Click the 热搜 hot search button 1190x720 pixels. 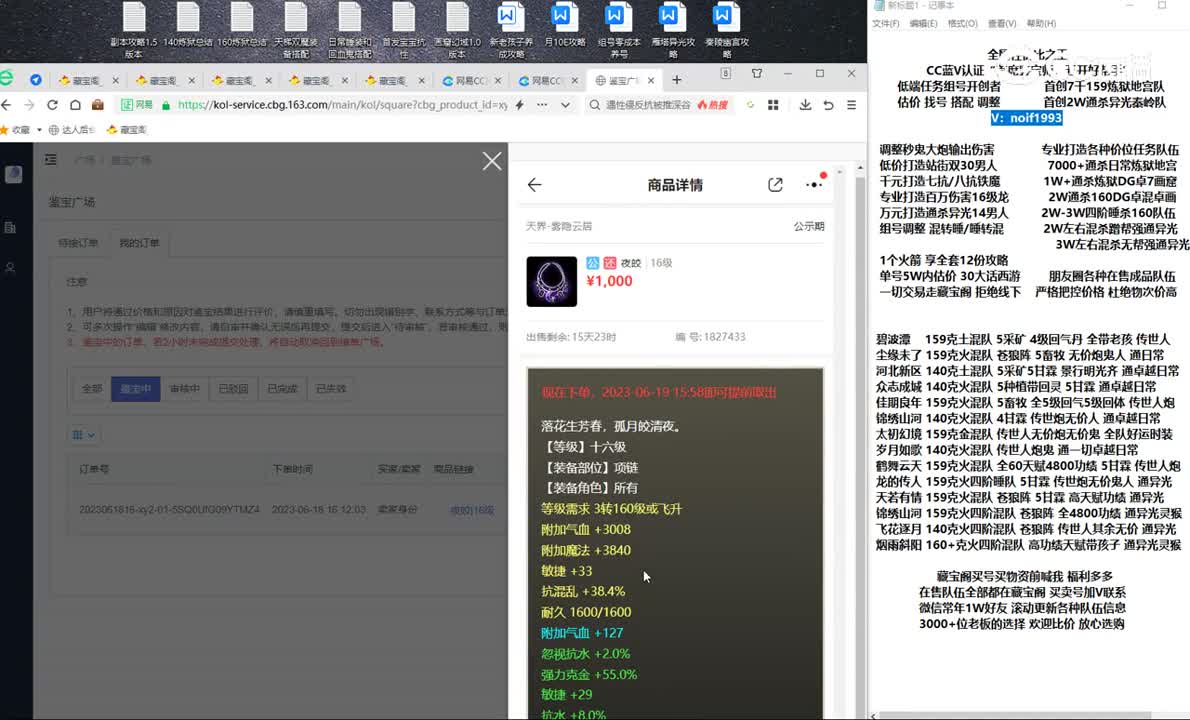click(713, 105)
